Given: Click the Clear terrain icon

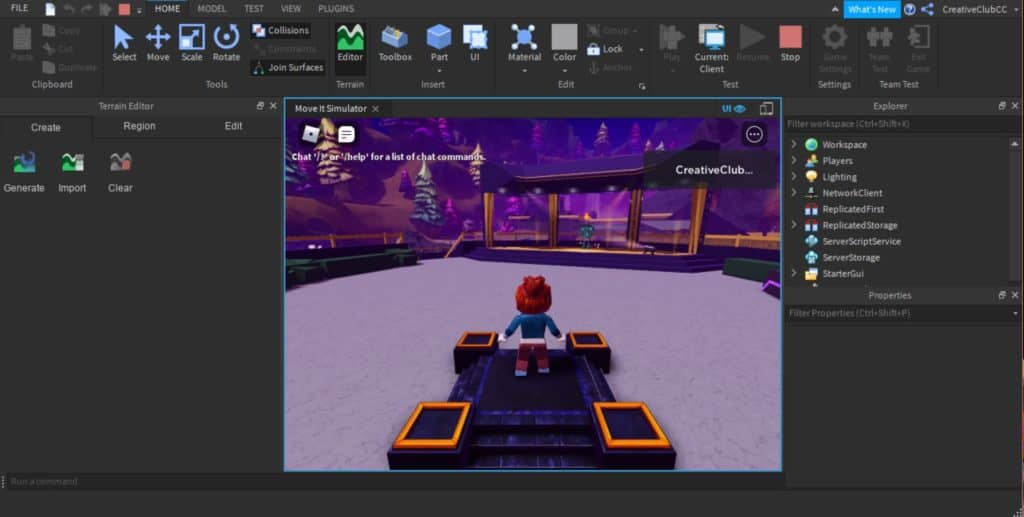Looking at the screenshot, I should tap(121, 163).
